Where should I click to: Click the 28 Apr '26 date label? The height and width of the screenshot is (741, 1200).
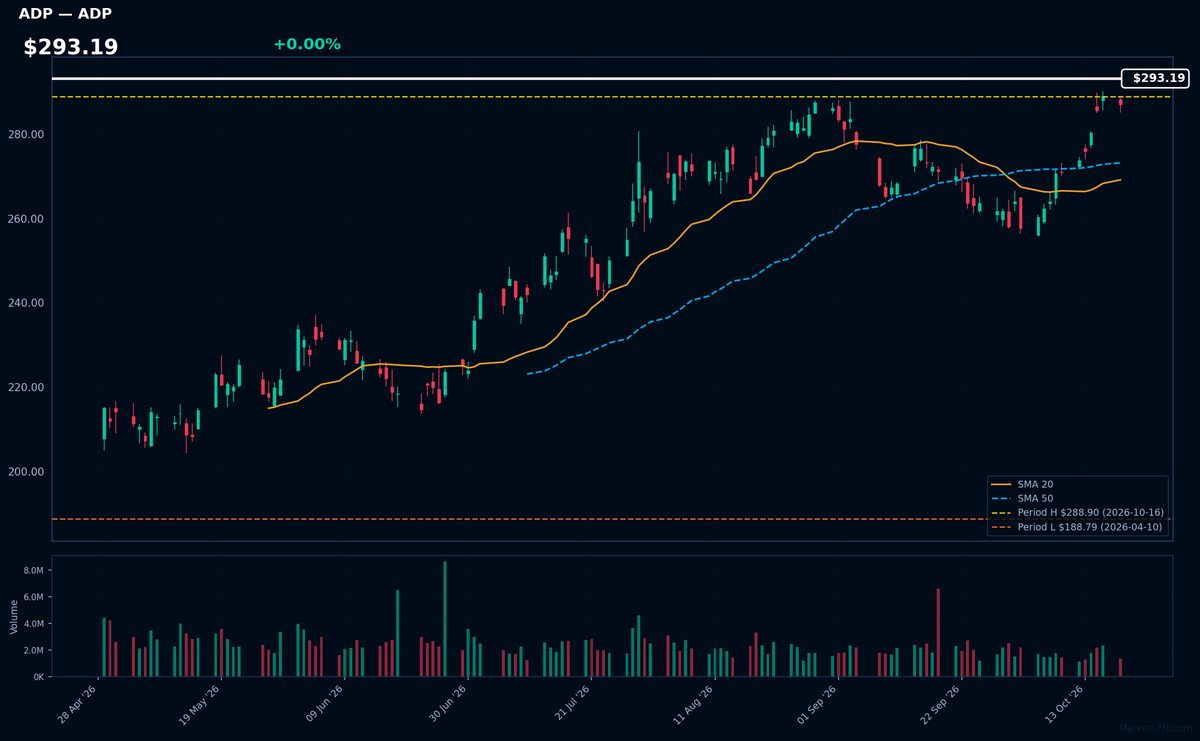[x=78, y=704]
